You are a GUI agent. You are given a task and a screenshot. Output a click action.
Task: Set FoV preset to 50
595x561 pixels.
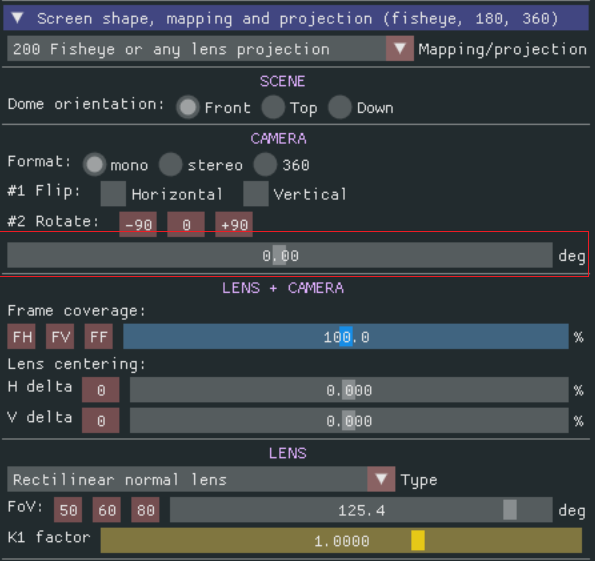coord(68,510)
